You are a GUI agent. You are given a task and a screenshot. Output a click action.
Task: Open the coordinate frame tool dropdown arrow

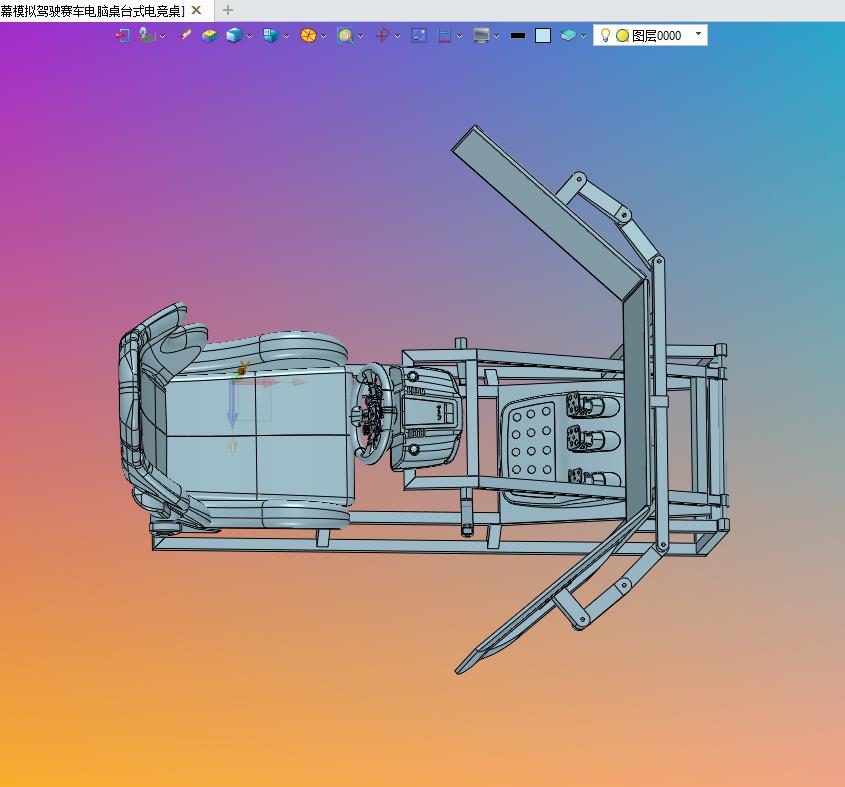(162, 36)
